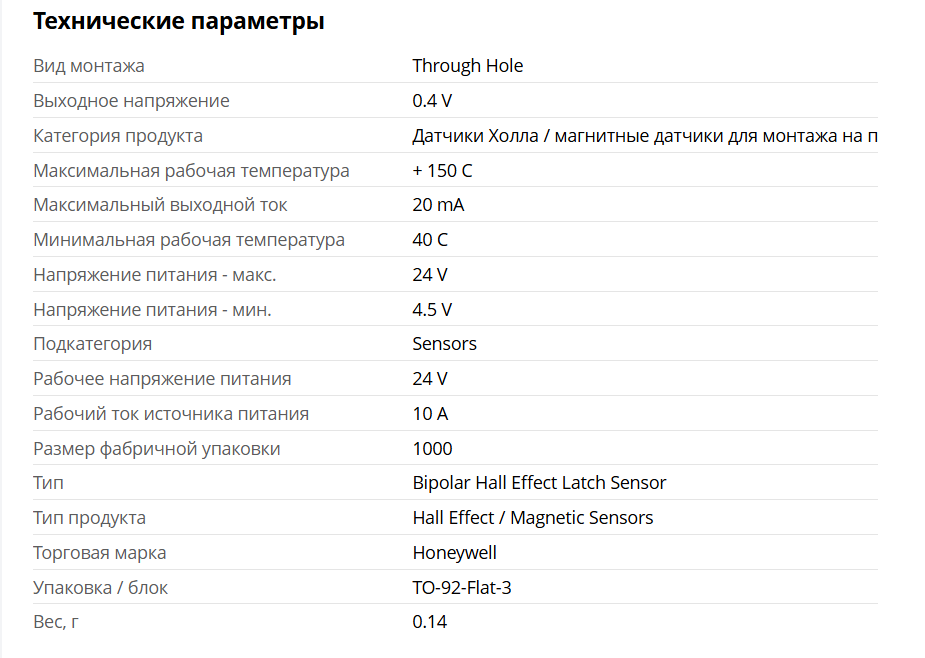
Task: Select the factory pack size "1000"
Action: [x=432, y=449]
